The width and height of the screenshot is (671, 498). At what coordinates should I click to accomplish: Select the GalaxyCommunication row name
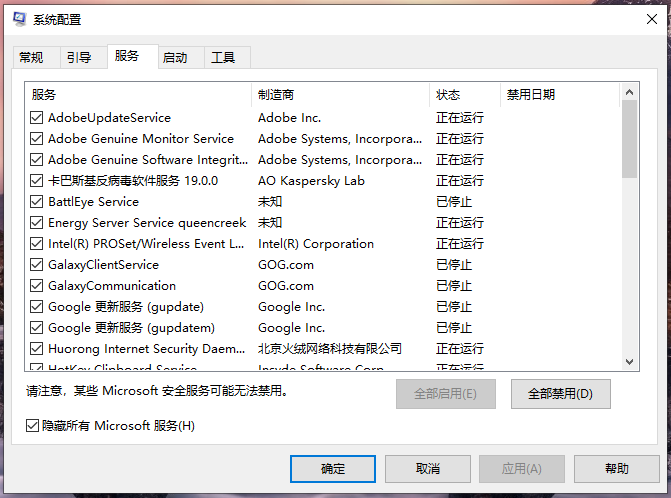point(112,285)
